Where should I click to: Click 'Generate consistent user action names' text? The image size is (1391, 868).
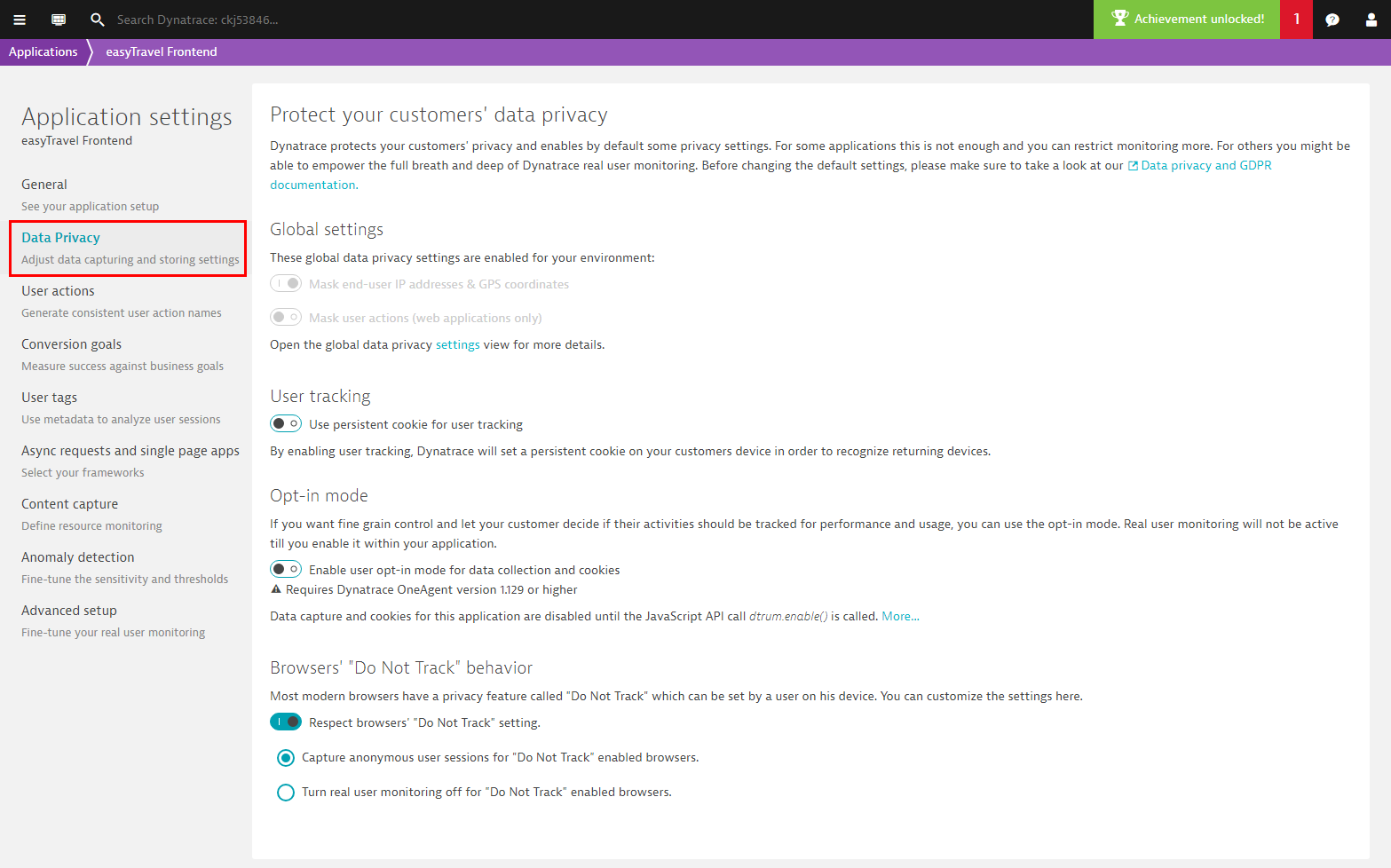click(122, 313)
